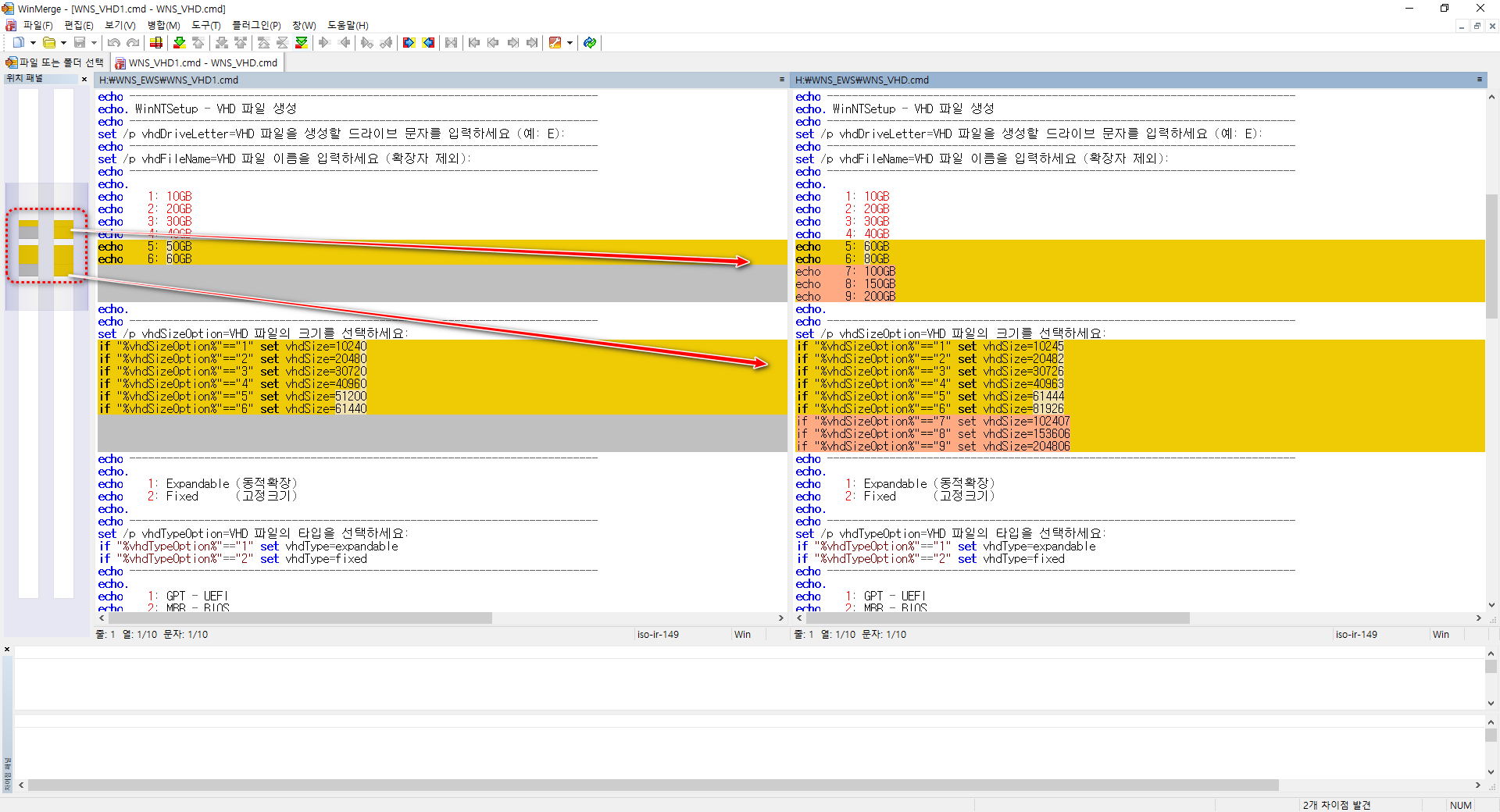Click status bar '2개 차이점 발견' text

point(1337,805)
